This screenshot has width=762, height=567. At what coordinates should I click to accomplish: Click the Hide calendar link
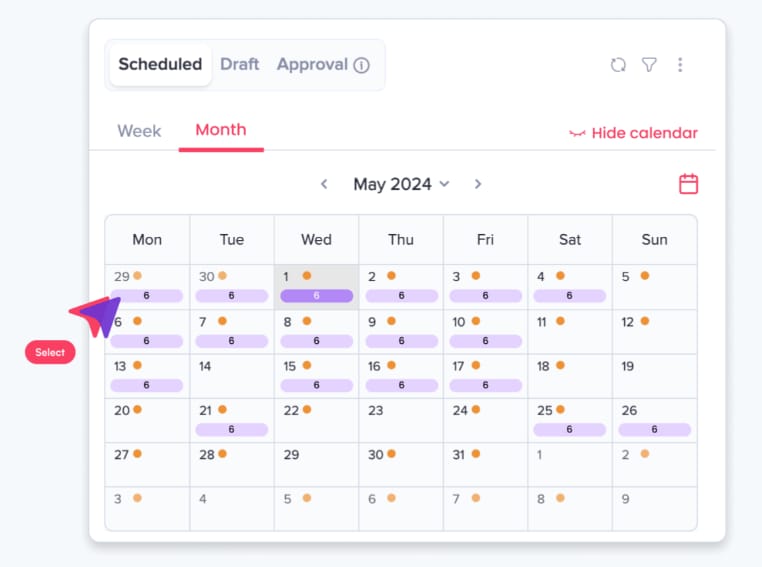click(644, 133)
